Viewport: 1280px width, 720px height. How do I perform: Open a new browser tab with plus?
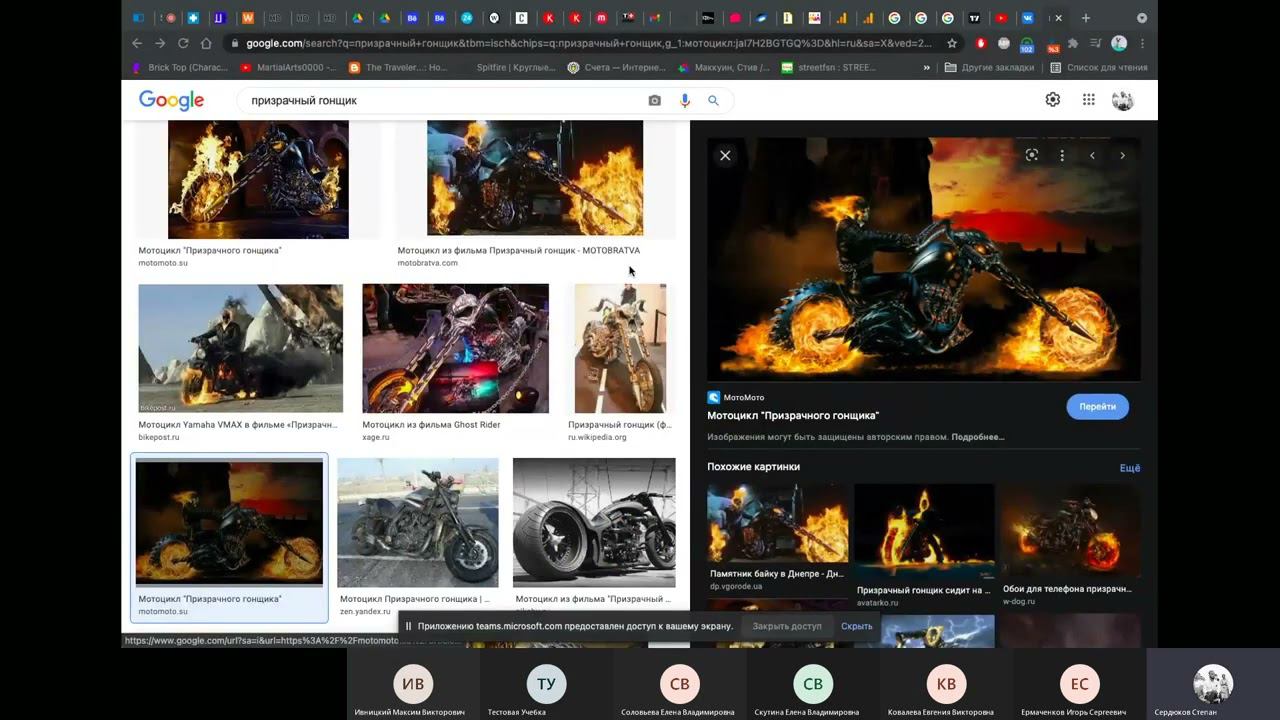pos(1085,18)
